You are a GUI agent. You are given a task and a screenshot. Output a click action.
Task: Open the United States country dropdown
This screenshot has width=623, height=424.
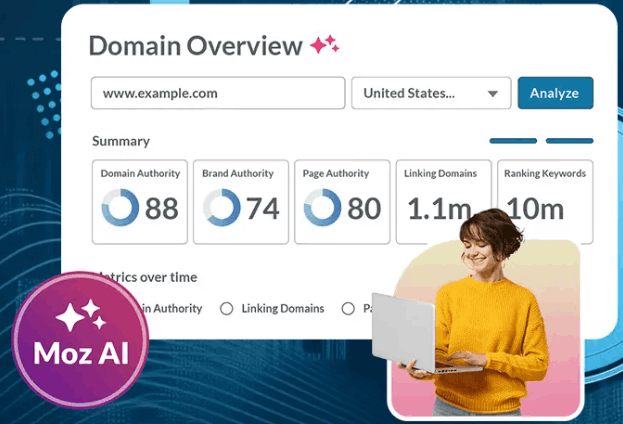coord(431,93)
